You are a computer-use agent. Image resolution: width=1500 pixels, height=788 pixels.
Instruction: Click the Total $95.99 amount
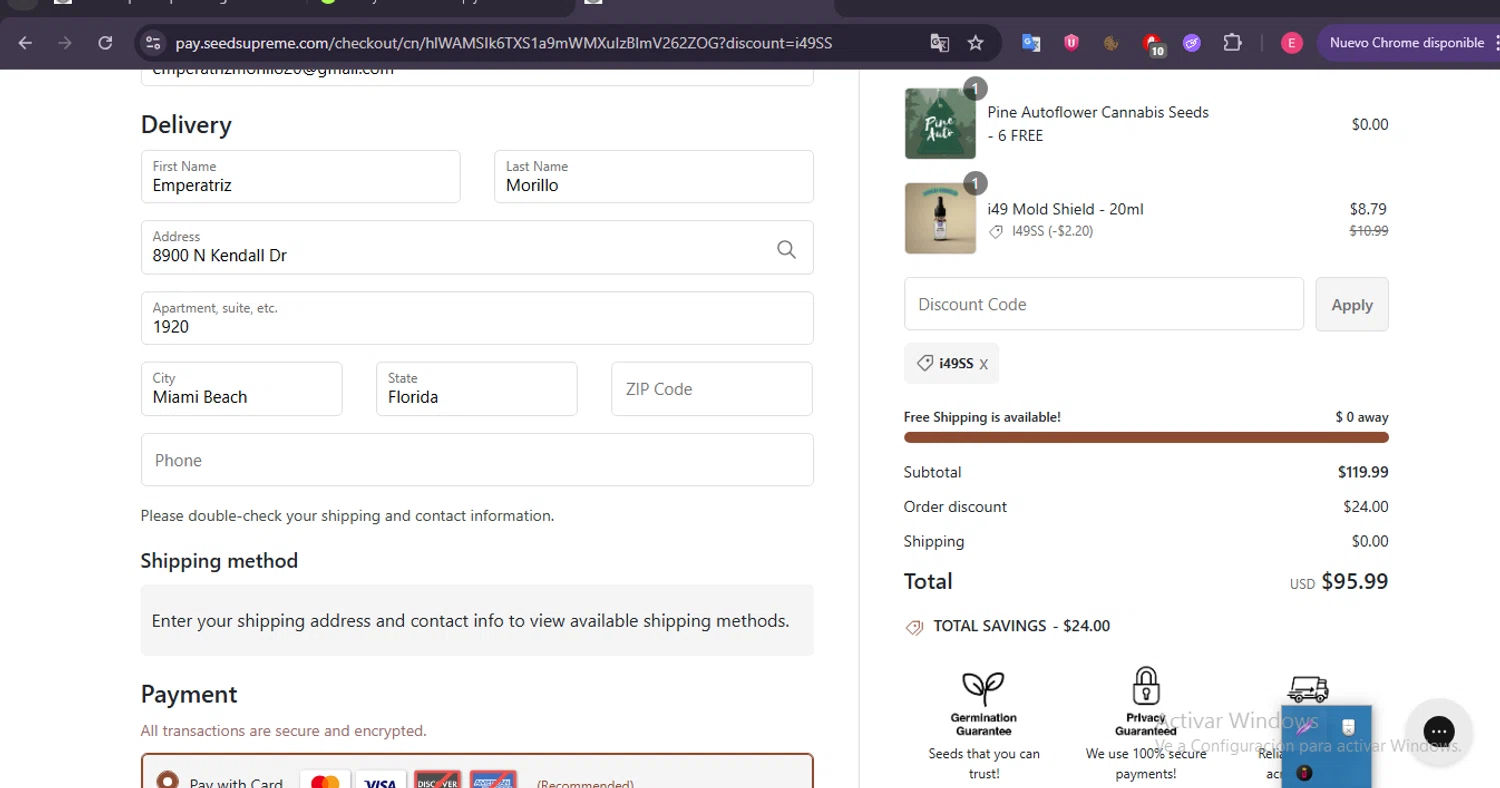pyautogui.click(x=1354, y=581)
